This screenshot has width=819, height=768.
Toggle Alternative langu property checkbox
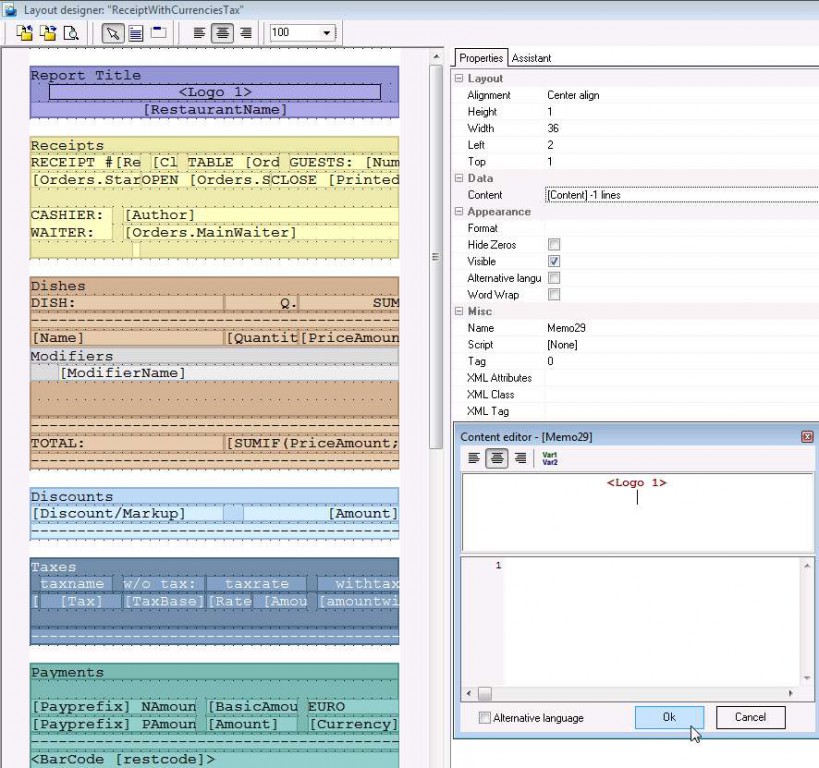point(554,278)
